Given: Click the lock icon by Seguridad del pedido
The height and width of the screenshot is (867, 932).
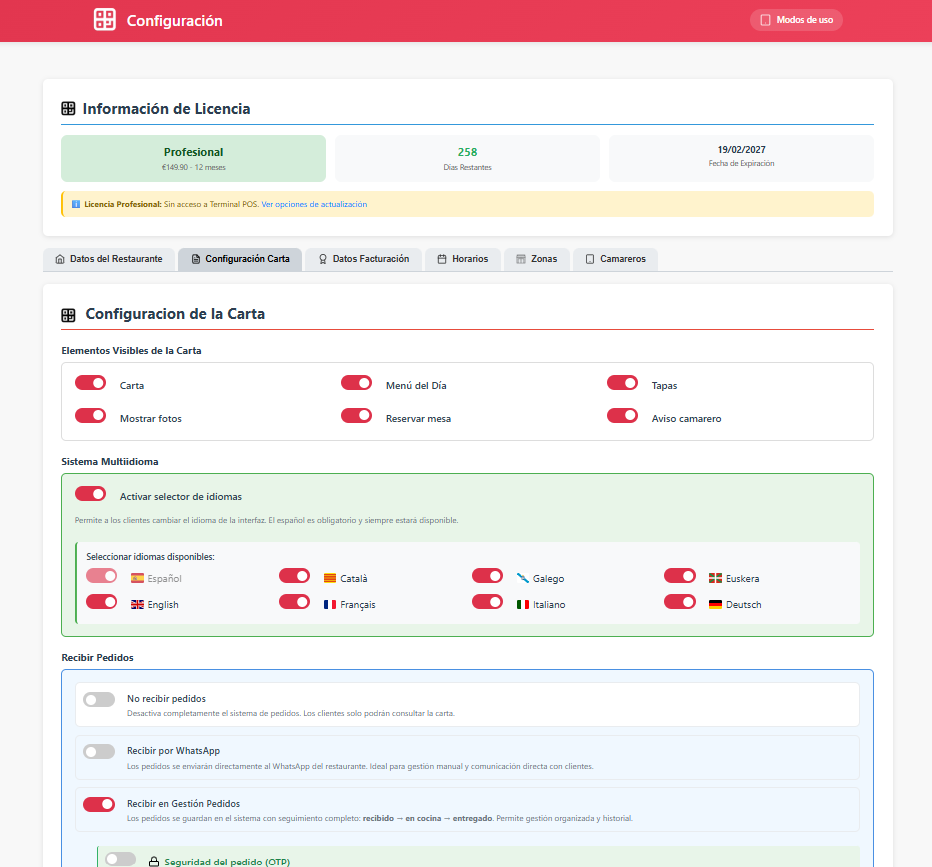Looking at the screenshot, I should coord(154,862).
